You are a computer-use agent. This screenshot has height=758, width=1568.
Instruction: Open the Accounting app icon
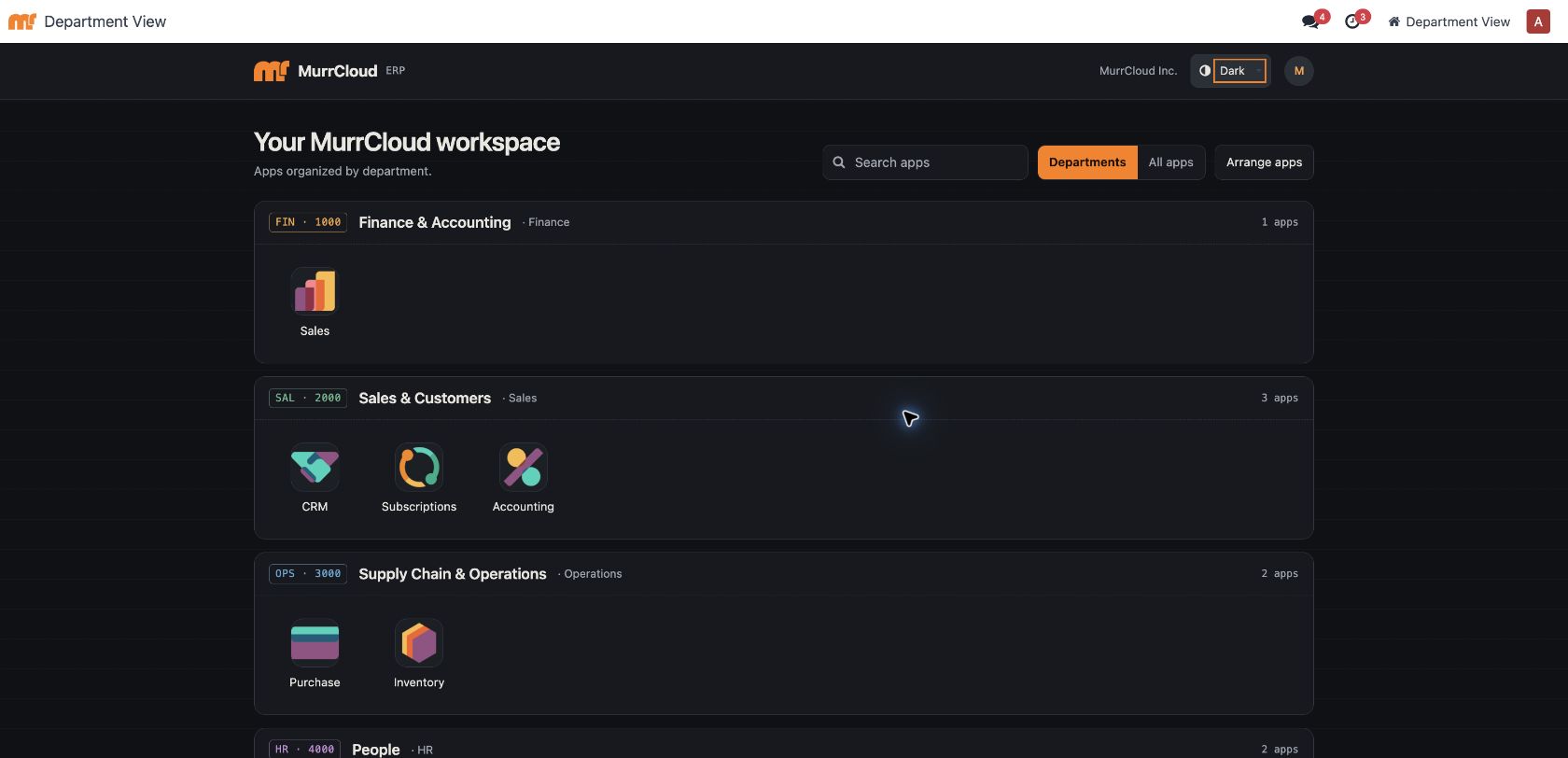[524, 467]
